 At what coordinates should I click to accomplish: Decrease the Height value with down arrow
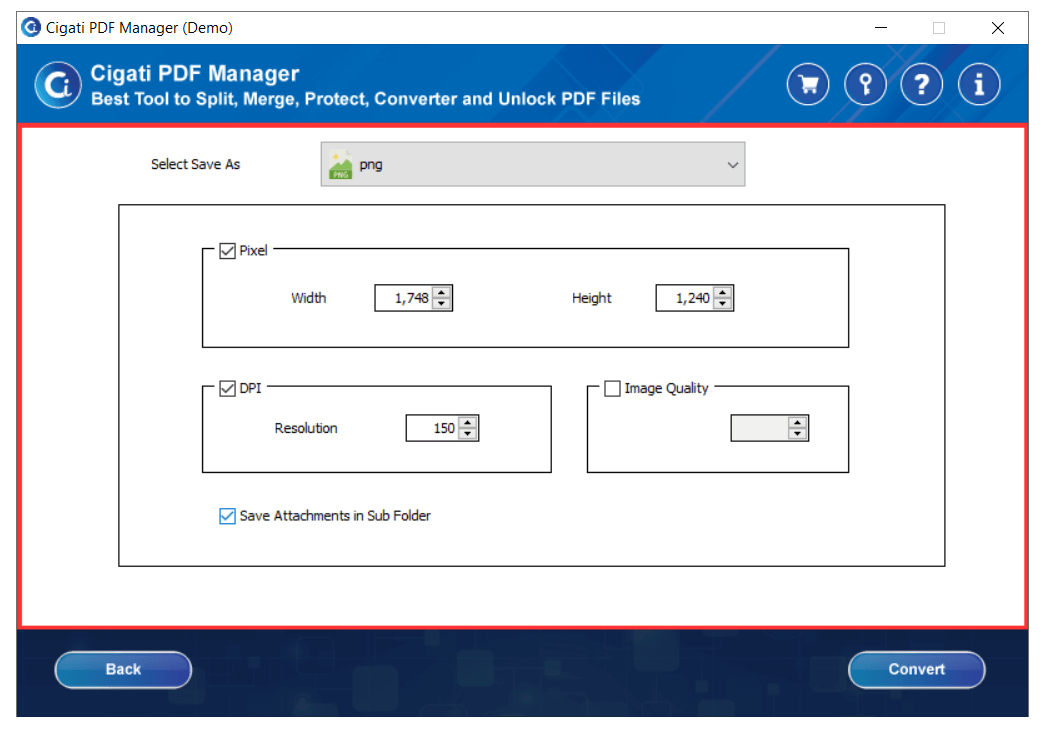coord(723,304)
